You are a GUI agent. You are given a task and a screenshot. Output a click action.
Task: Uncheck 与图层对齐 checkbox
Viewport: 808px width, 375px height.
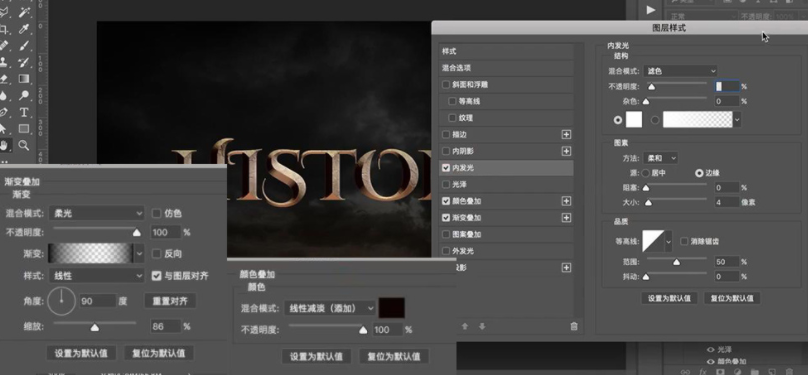click(x=156, y=276)
